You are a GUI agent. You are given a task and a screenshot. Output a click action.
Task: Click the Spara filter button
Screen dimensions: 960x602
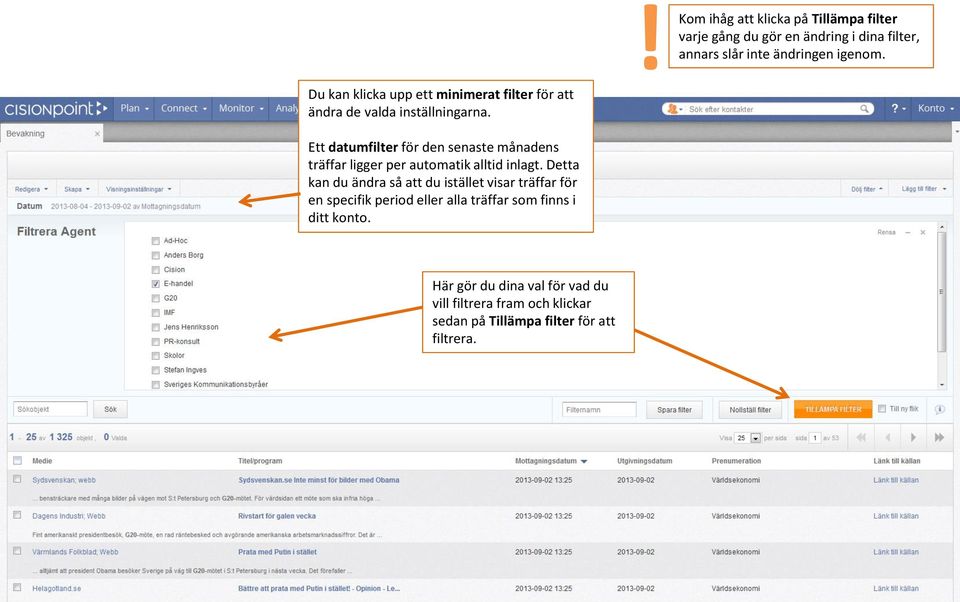[x=674, y=410]
